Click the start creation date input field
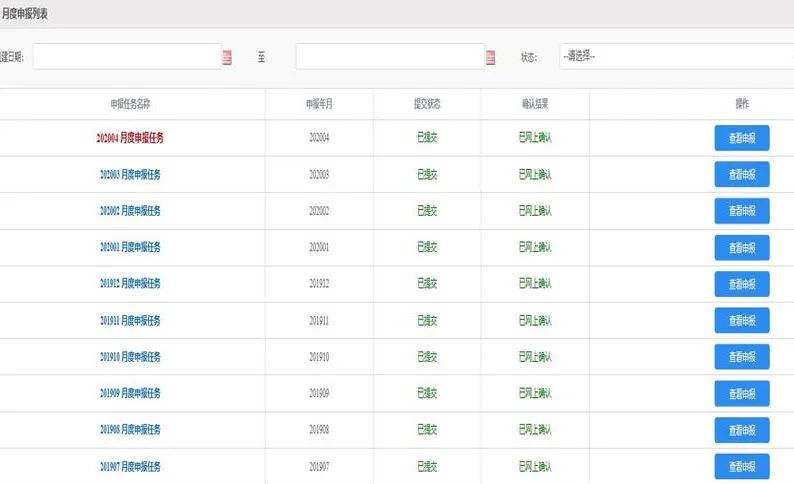 pos(126,57)
